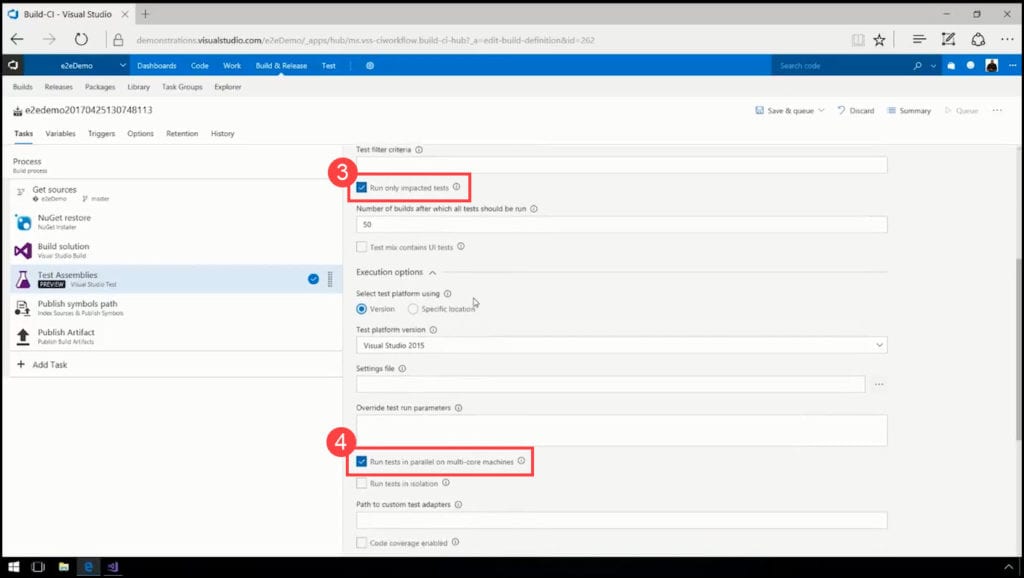Select the NuGet restore task
This screenshot has width=1024, height=578.
(176, 222)
